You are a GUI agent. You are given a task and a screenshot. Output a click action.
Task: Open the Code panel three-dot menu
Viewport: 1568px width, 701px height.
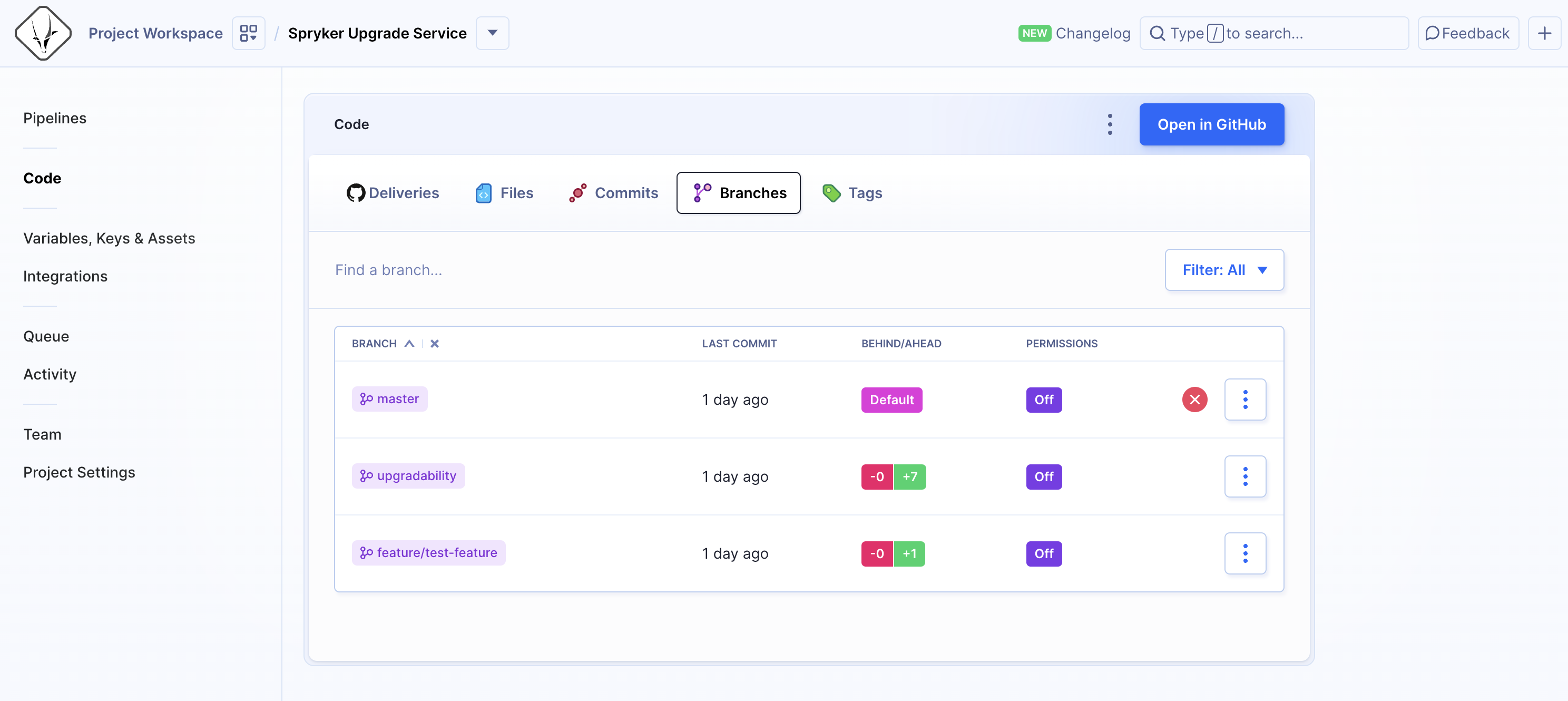[x=1110, y=124]
